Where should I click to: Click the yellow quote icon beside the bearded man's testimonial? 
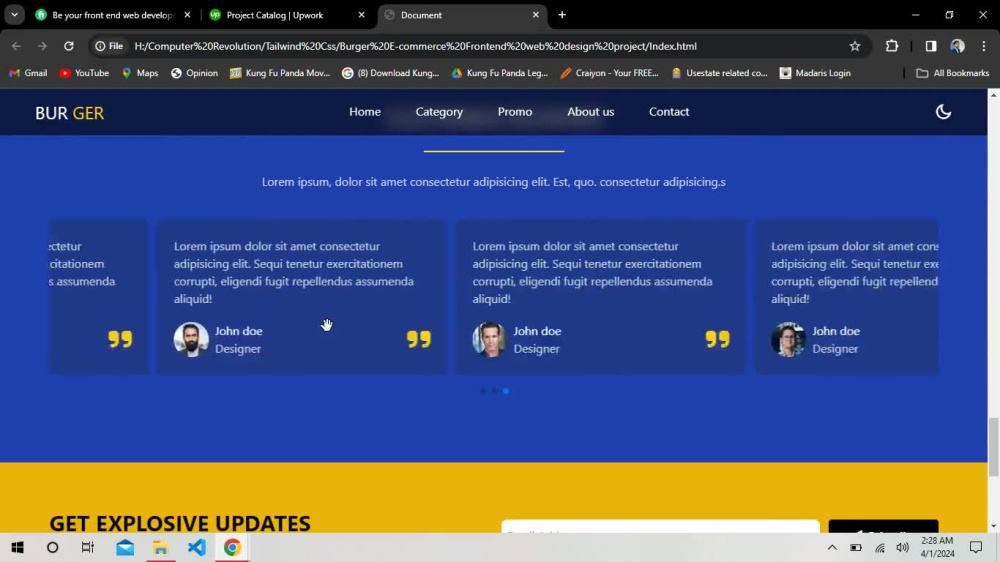[419, 339]
